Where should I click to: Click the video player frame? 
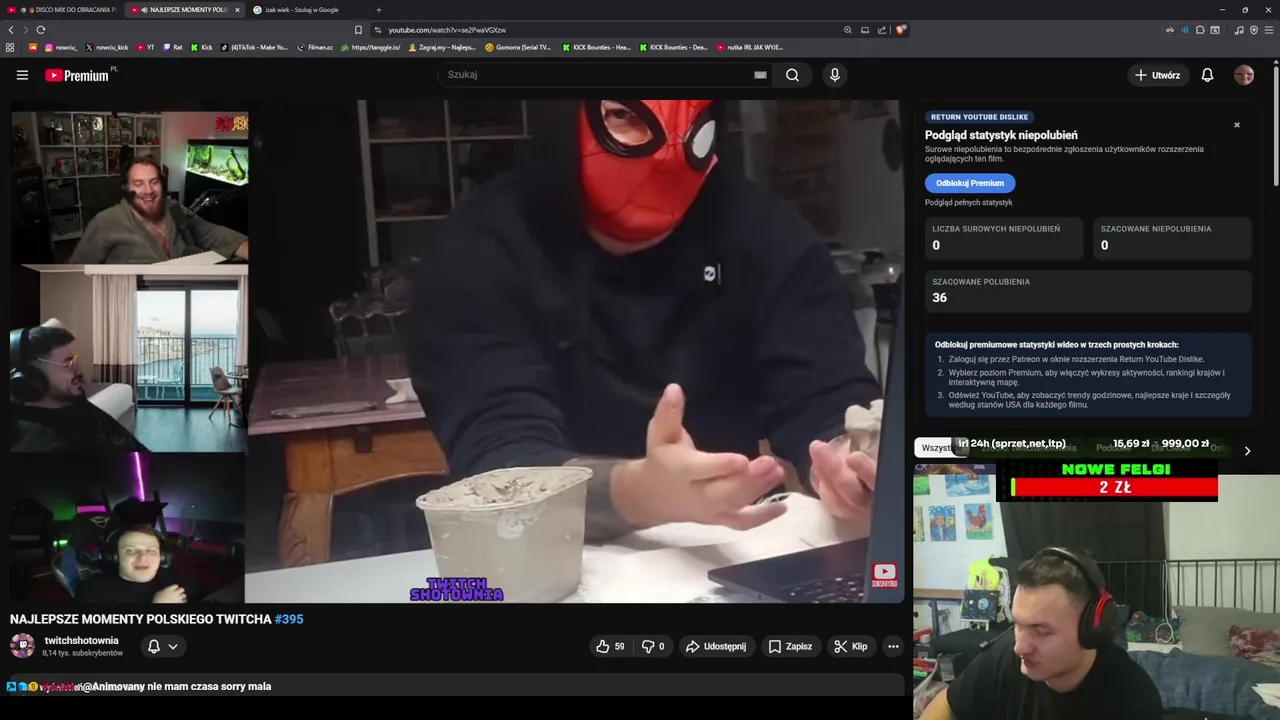[x=457, y=351]
